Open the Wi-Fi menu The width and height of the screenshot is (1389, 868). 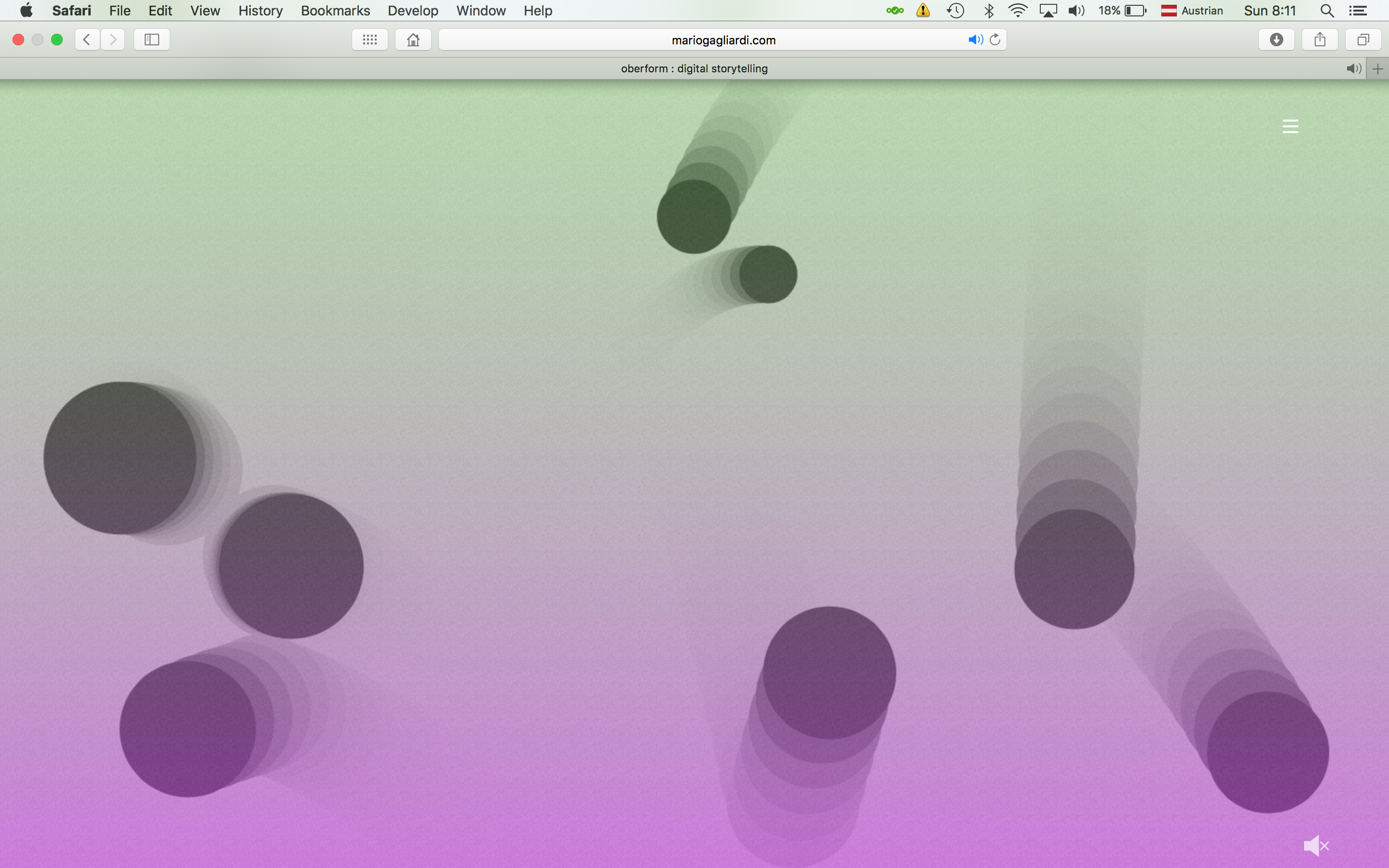tap(1018, 10)
